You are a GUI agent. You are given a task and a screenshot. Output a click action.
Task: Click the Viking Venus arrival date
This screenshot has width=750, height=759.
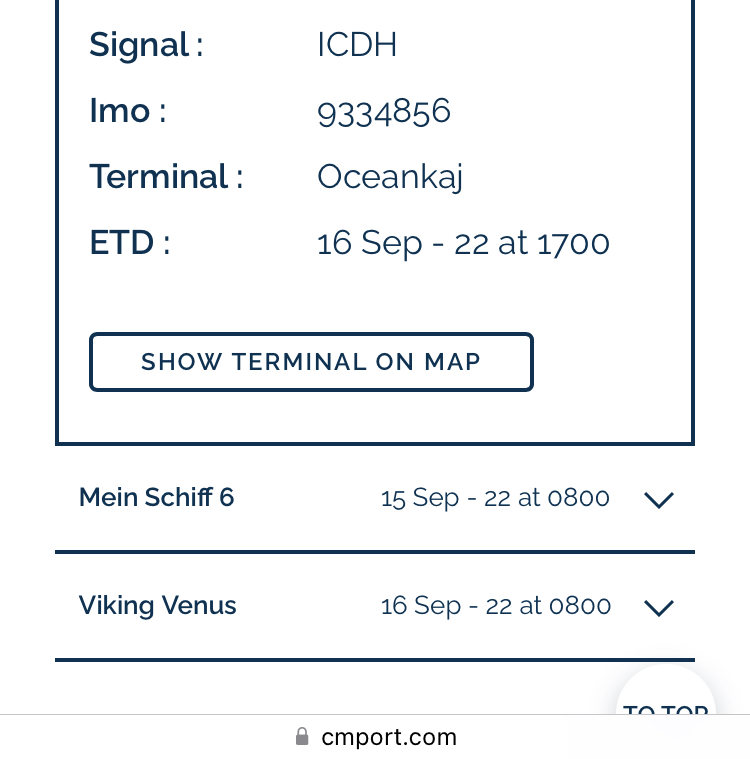click(x=496, y=606)
